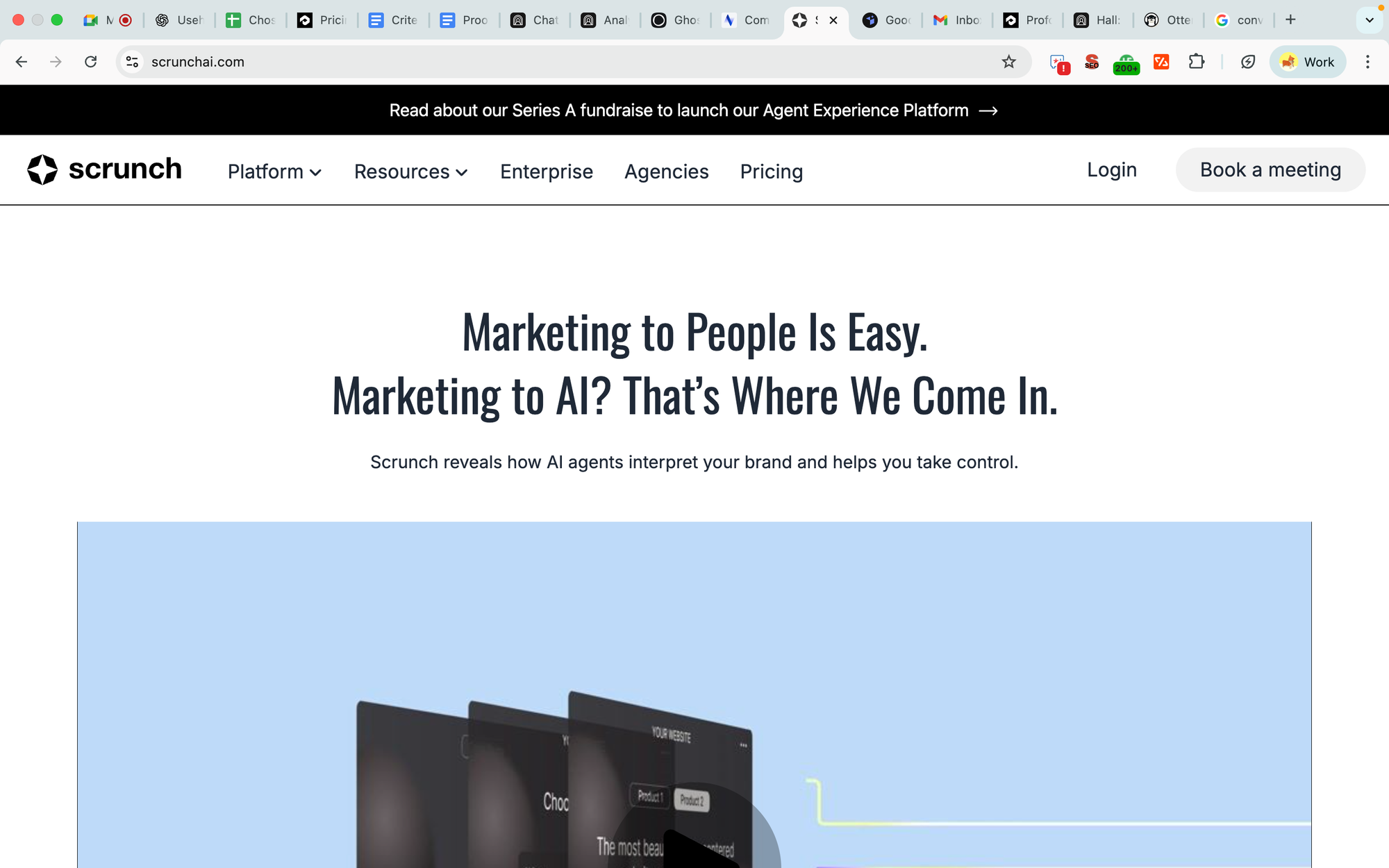Click the text 'Scrunch reveals how AI agents interpret your brand'

tap(581, 462)
